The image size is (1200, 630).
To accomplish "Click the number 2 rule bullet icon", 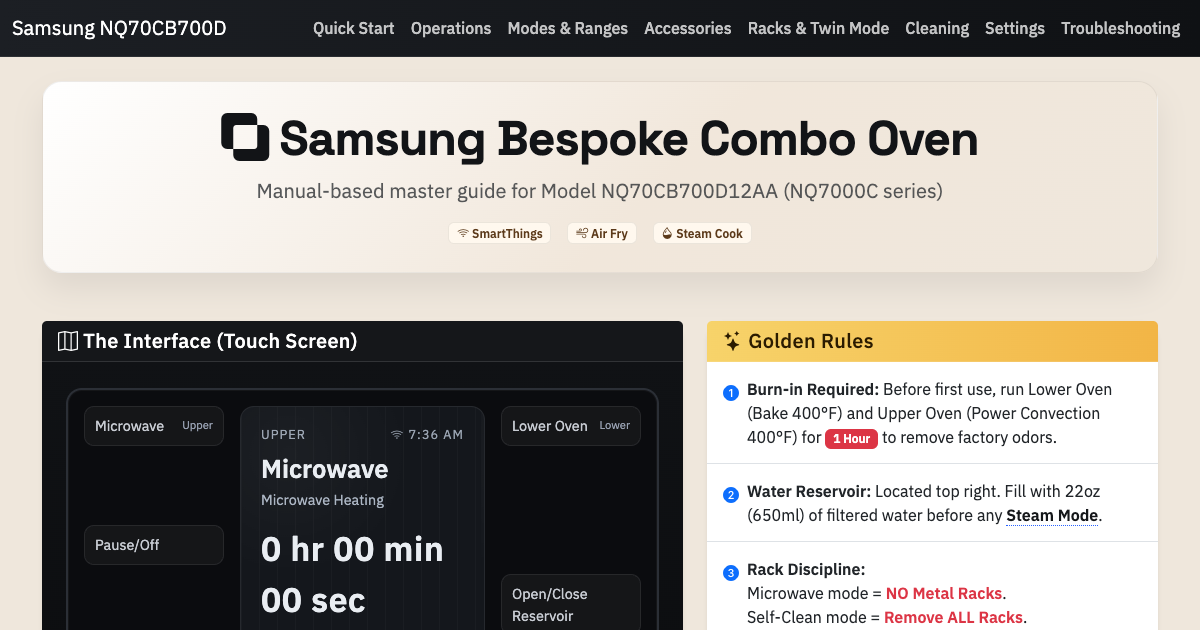I will pos(731,494).
